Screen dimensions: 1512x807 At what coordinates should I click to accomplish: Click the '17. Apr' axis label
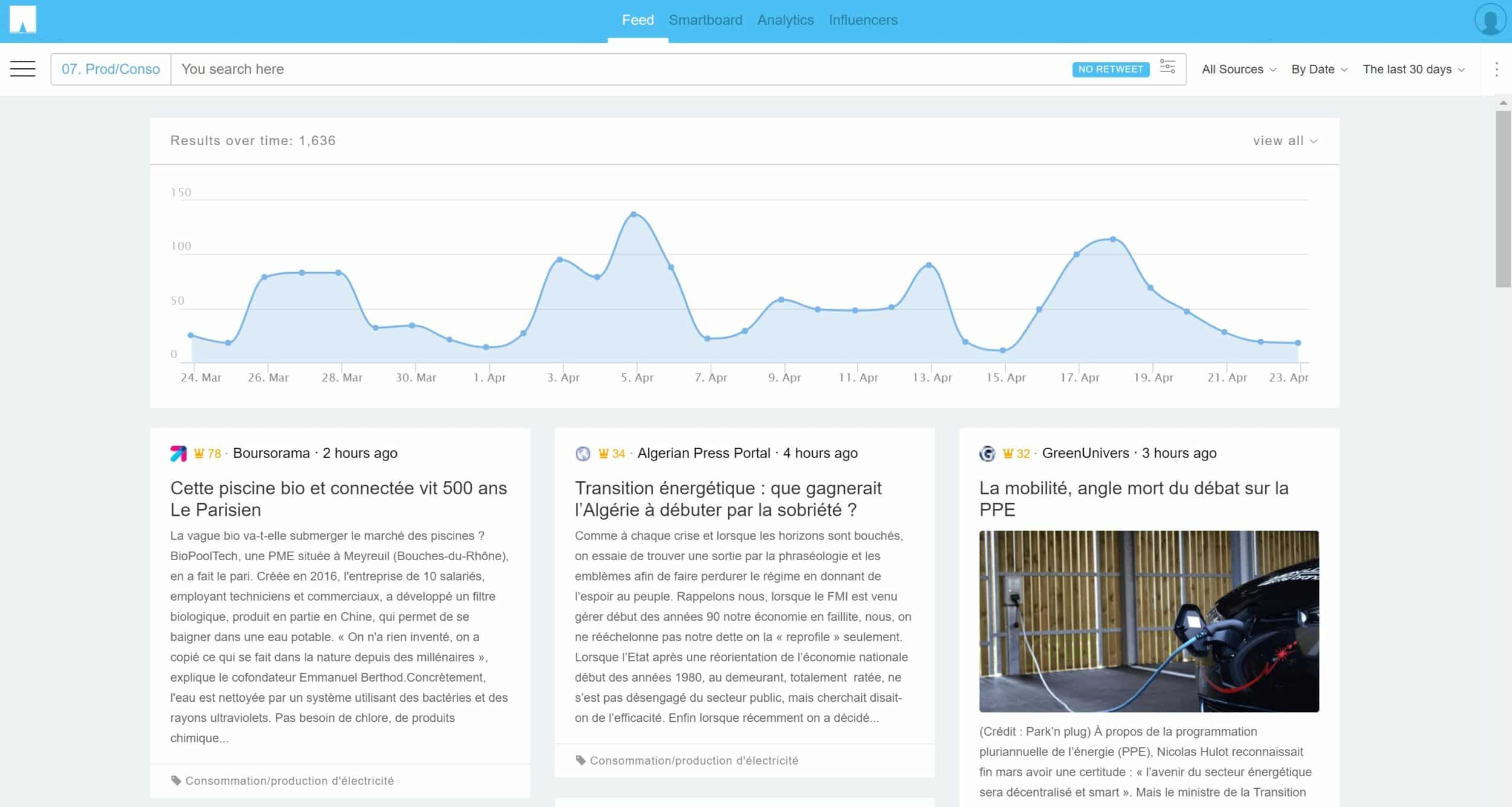click(x=1080, y=377)
